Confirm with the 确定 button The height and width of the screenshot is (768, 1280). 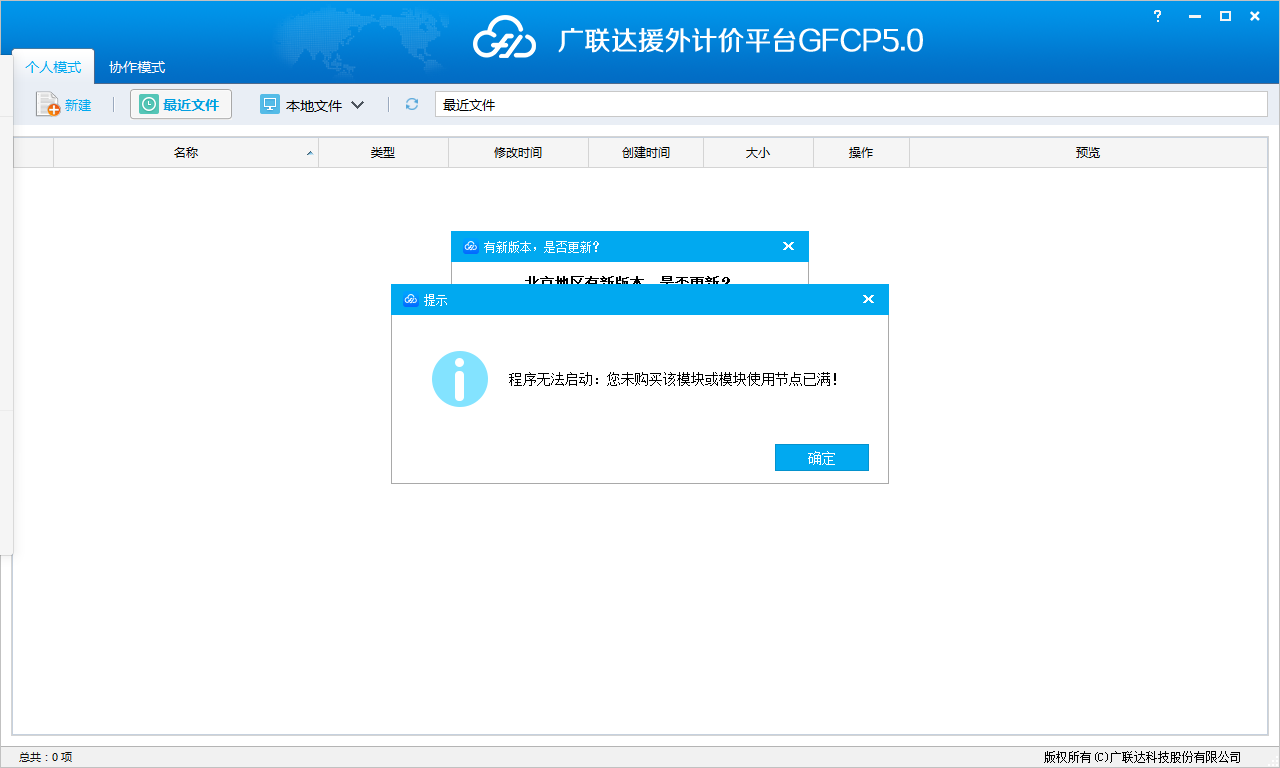click(822, 458)
